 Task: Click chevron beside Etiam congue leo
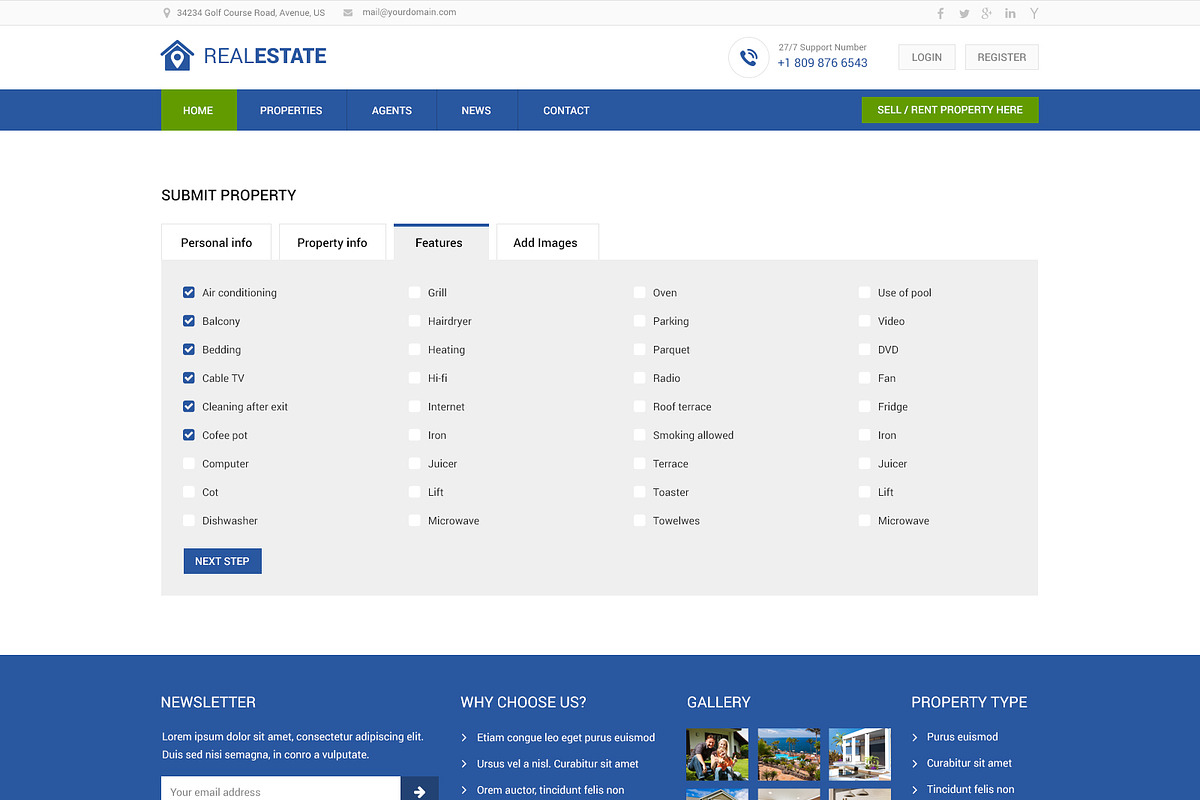point(464,738)
